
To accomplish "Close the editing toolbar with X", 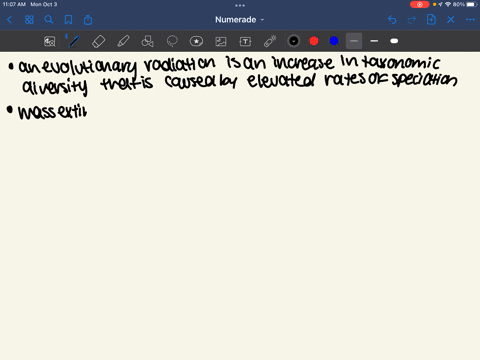I will [451, 20].
